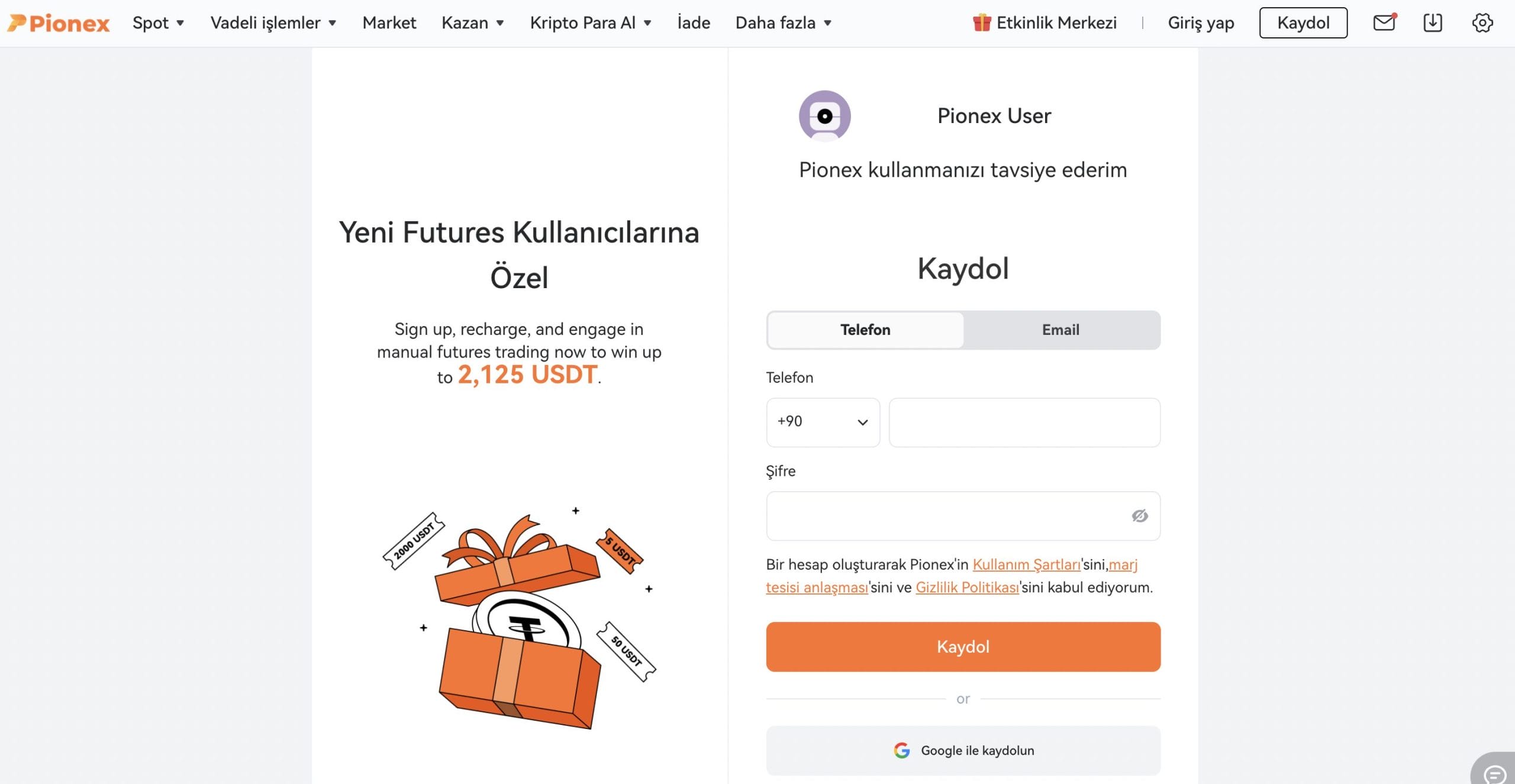Open the +90 country code dropdown

(x=823, y=422)
